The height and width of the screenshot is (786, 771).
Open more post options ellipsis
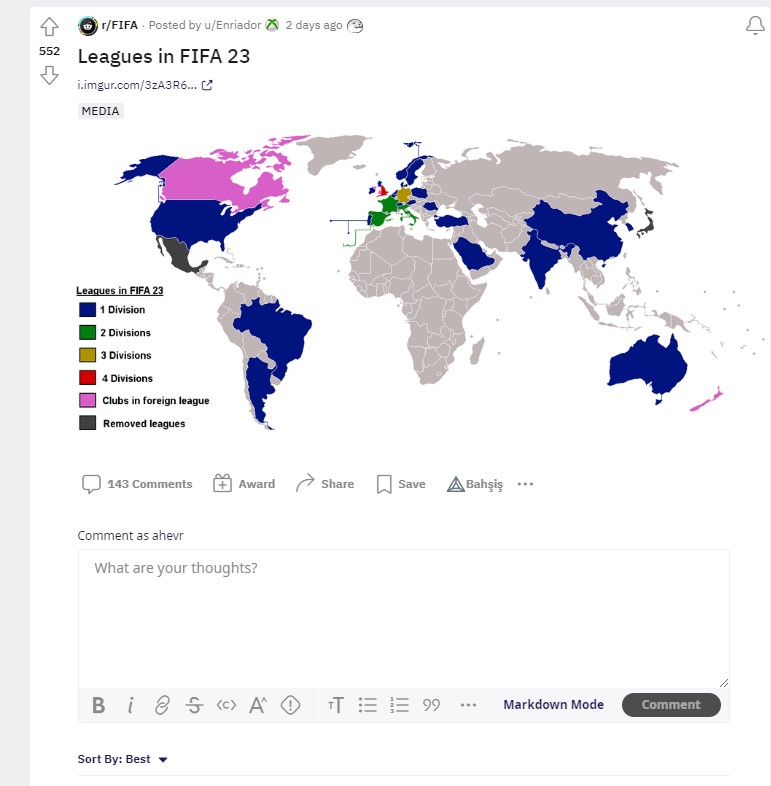[x=526, y=484]
